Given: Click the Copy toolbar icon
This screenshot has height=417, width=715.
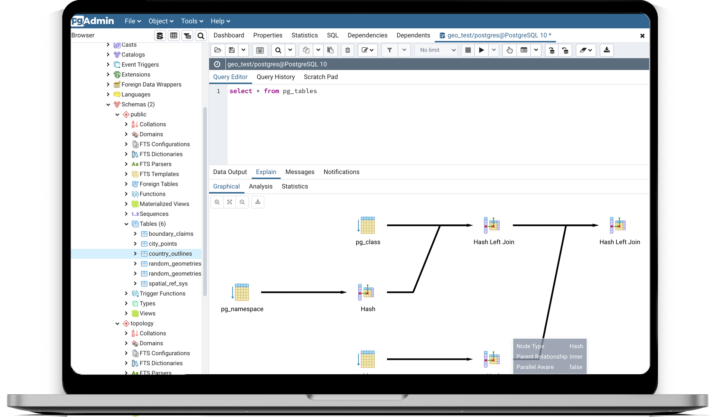Looking at the screenshot, I should click(x=306, y=50).
